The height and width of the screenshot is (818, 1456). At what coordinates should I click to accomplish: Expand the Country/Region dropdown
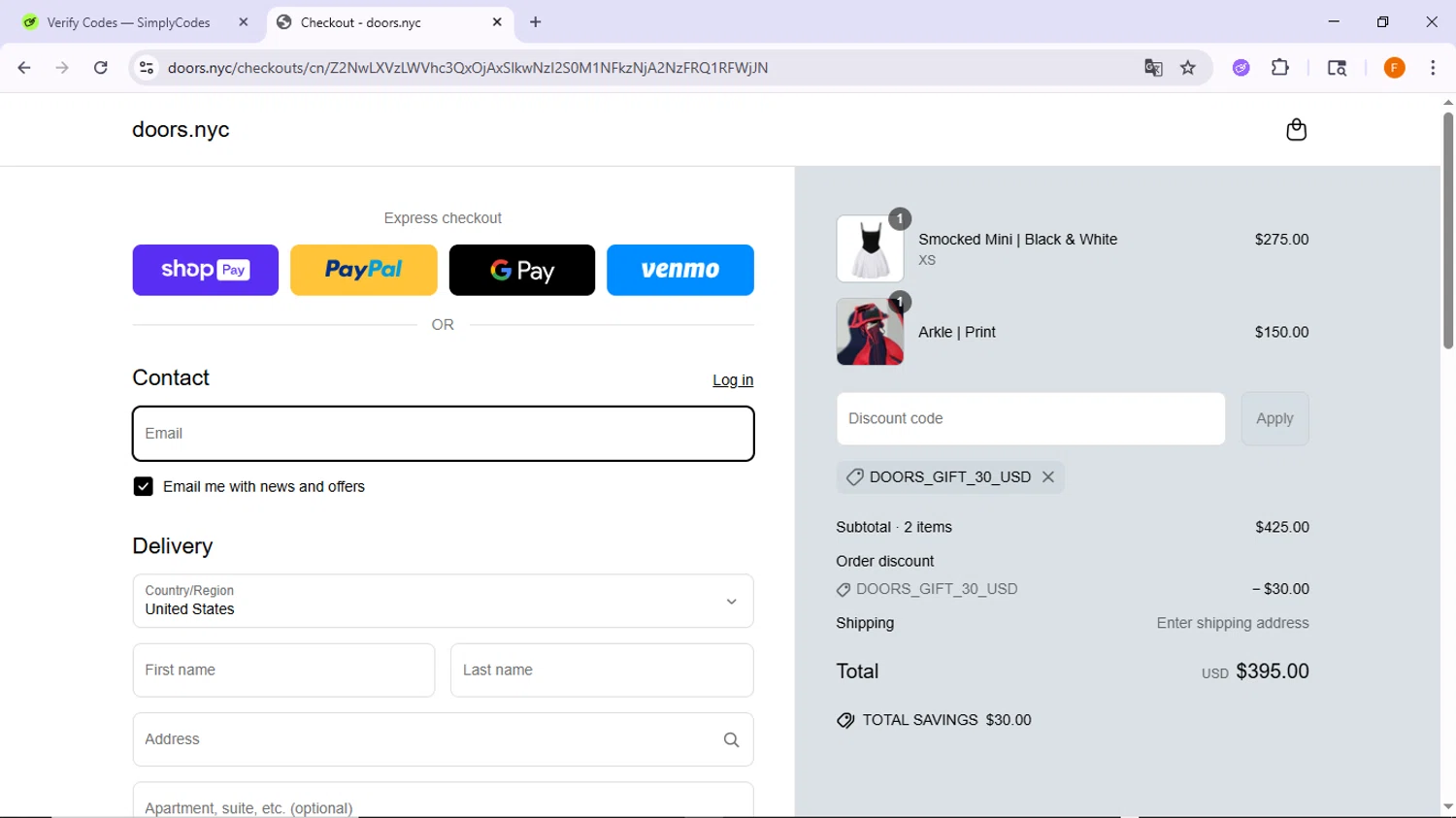pyautogui.click(x=443, y=602)
